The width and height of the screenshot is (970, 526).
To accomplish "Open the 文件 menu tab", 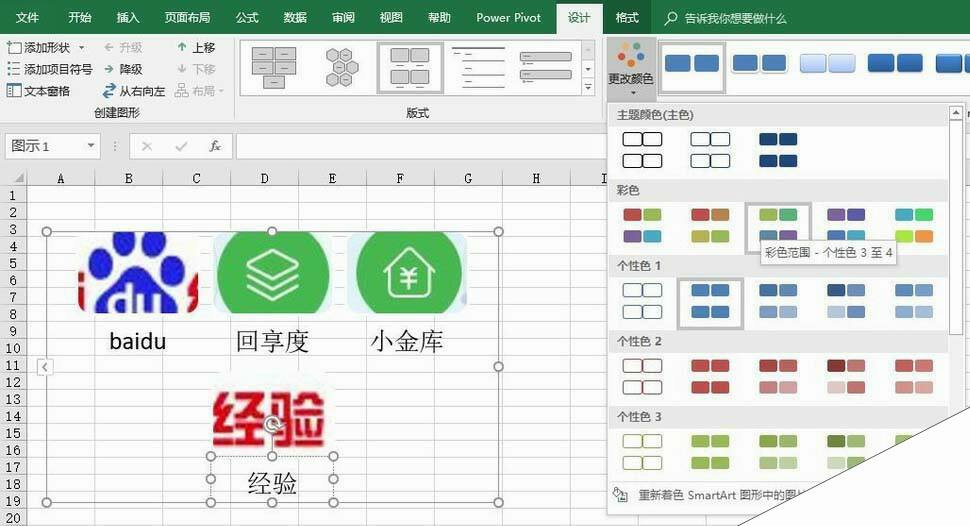I will pos(27,17).
